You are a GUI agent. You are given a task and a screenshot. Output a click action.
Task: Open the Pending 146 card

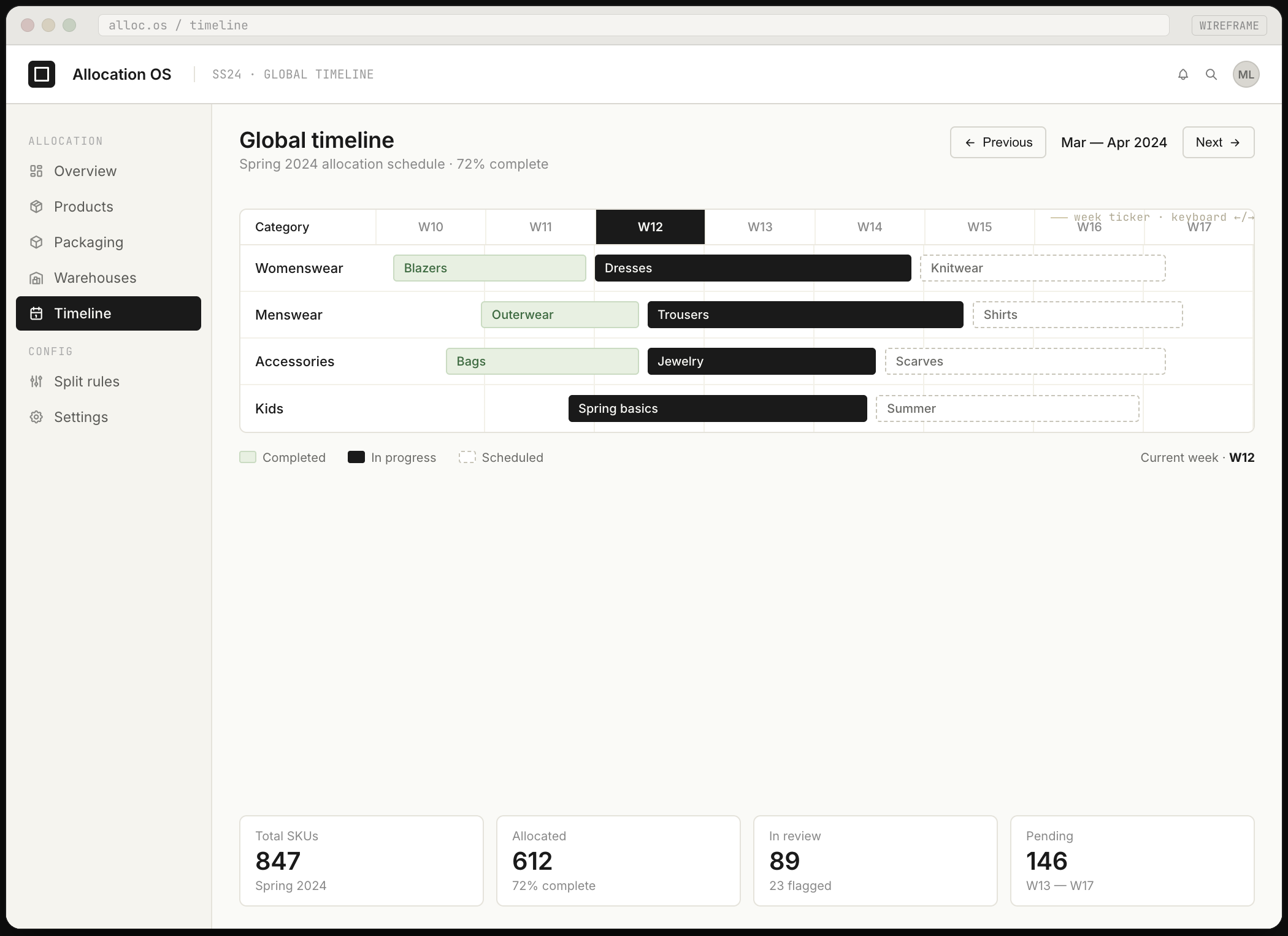pyautogui.click(x=1132, y=861)
